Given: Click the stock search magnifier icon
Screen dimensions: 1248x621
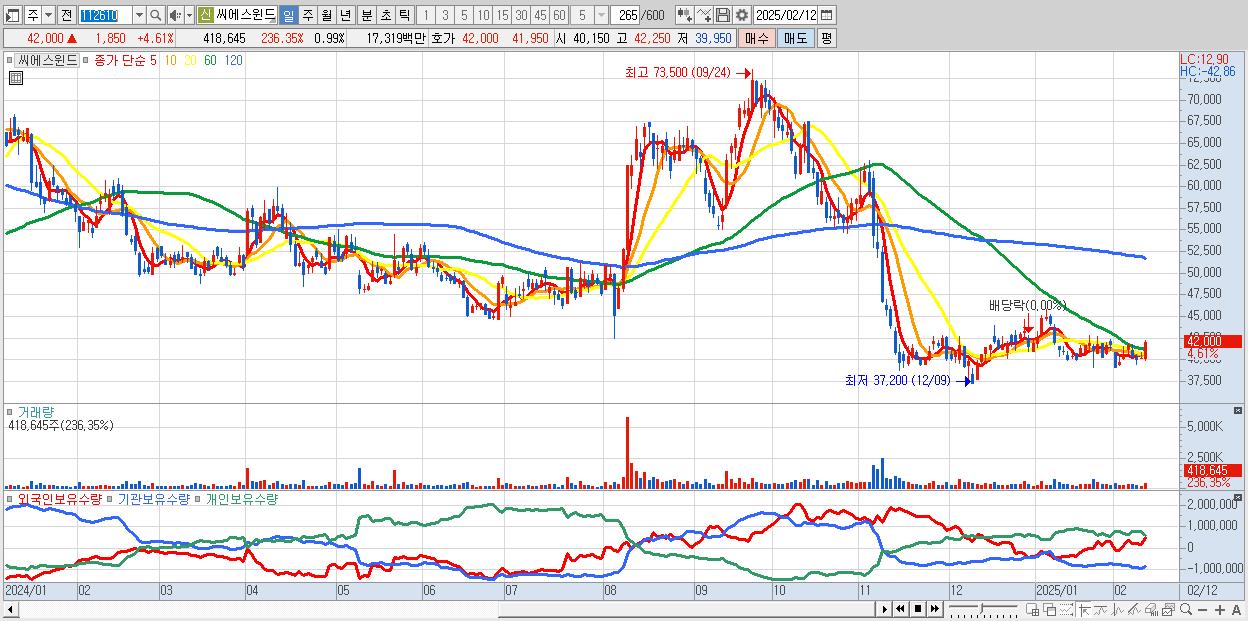Looking at the screenshot, I should click(x=156, y=15).
